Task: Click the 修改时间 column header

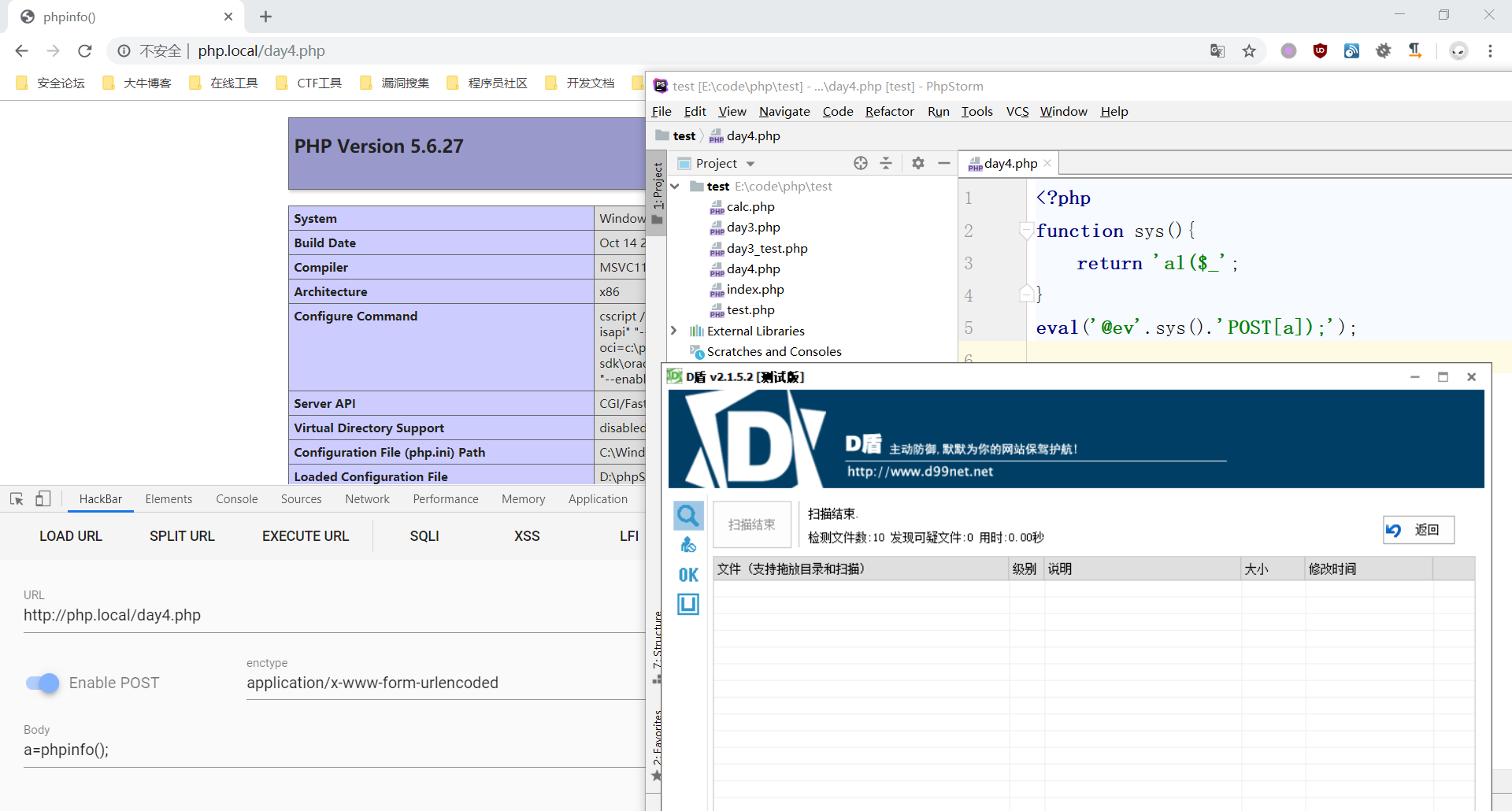Action: tap(1368, 569)
